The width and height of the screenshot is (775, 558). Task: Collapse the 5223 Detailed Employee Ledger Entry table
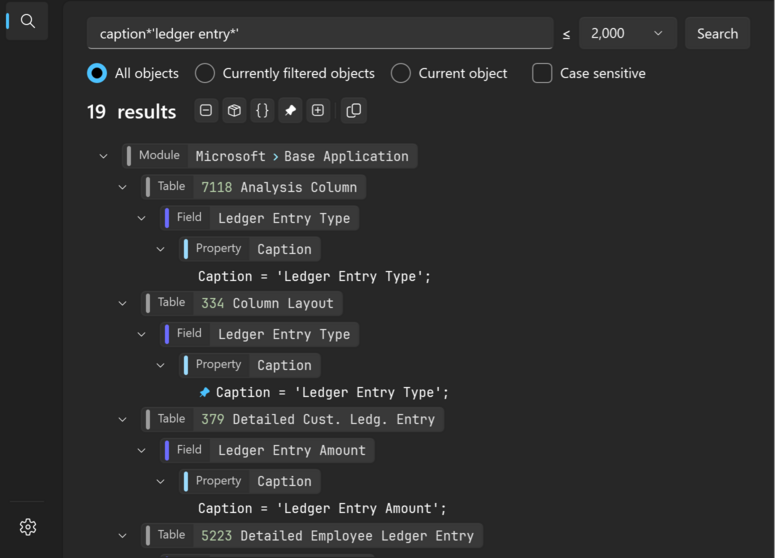123,536
